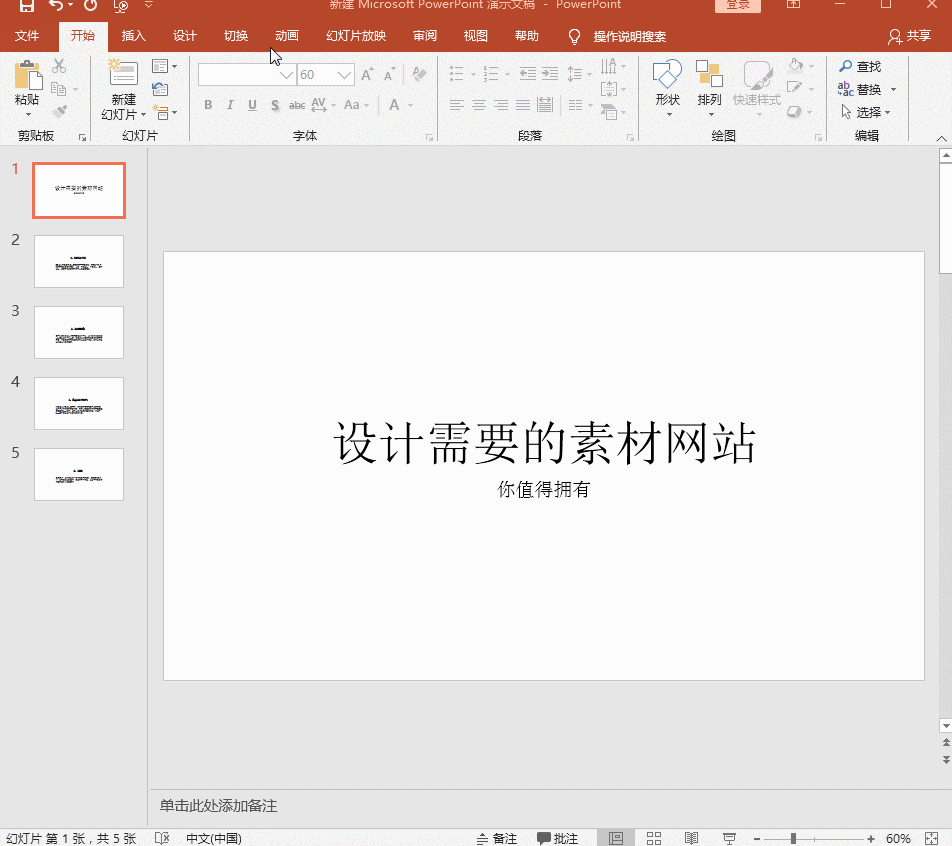952x846 pixels.
Task: Toggle Italic formatting
Action: [x=230, y=105]
